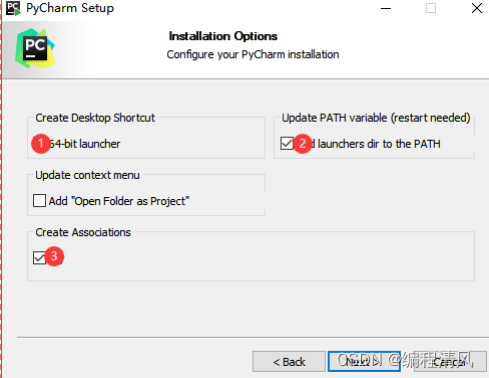The image size is (489, 378).
Task: Click the "Update context menu" group label
Action: click(x=87, y=175)
